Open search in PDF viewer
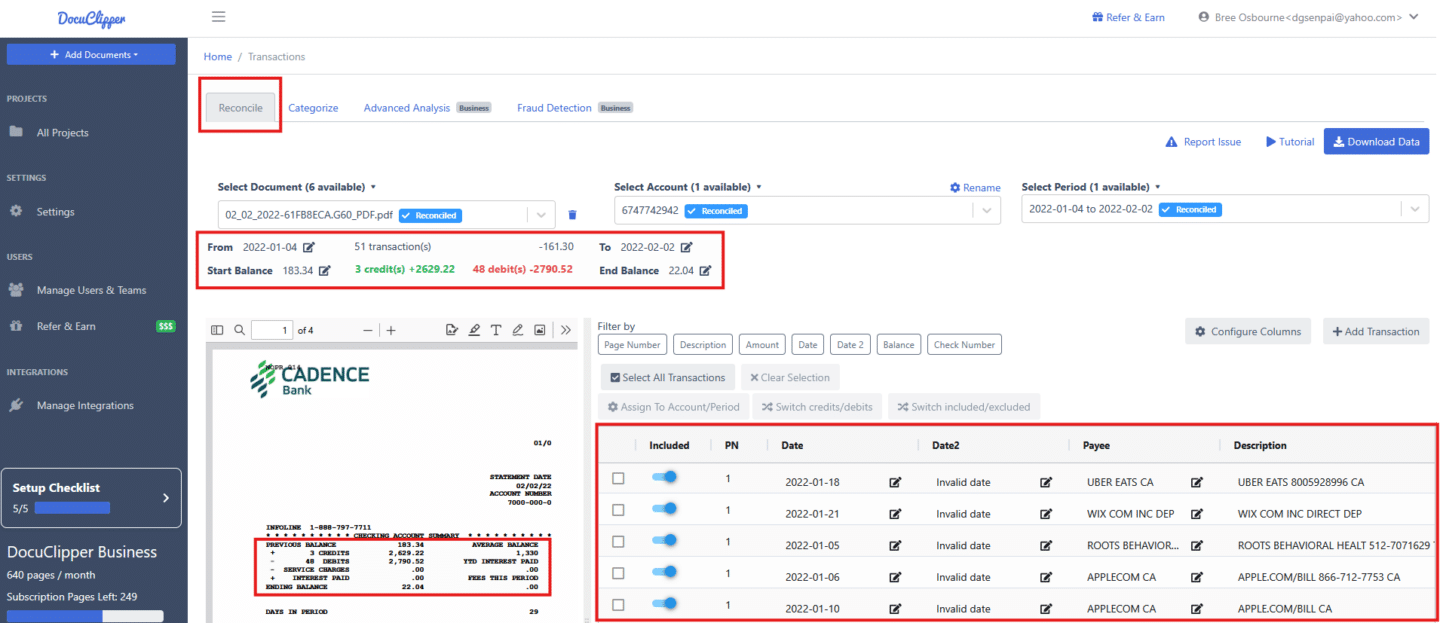Image resolution: width=1440 pixels, height=623 pixels. point(239,330)
